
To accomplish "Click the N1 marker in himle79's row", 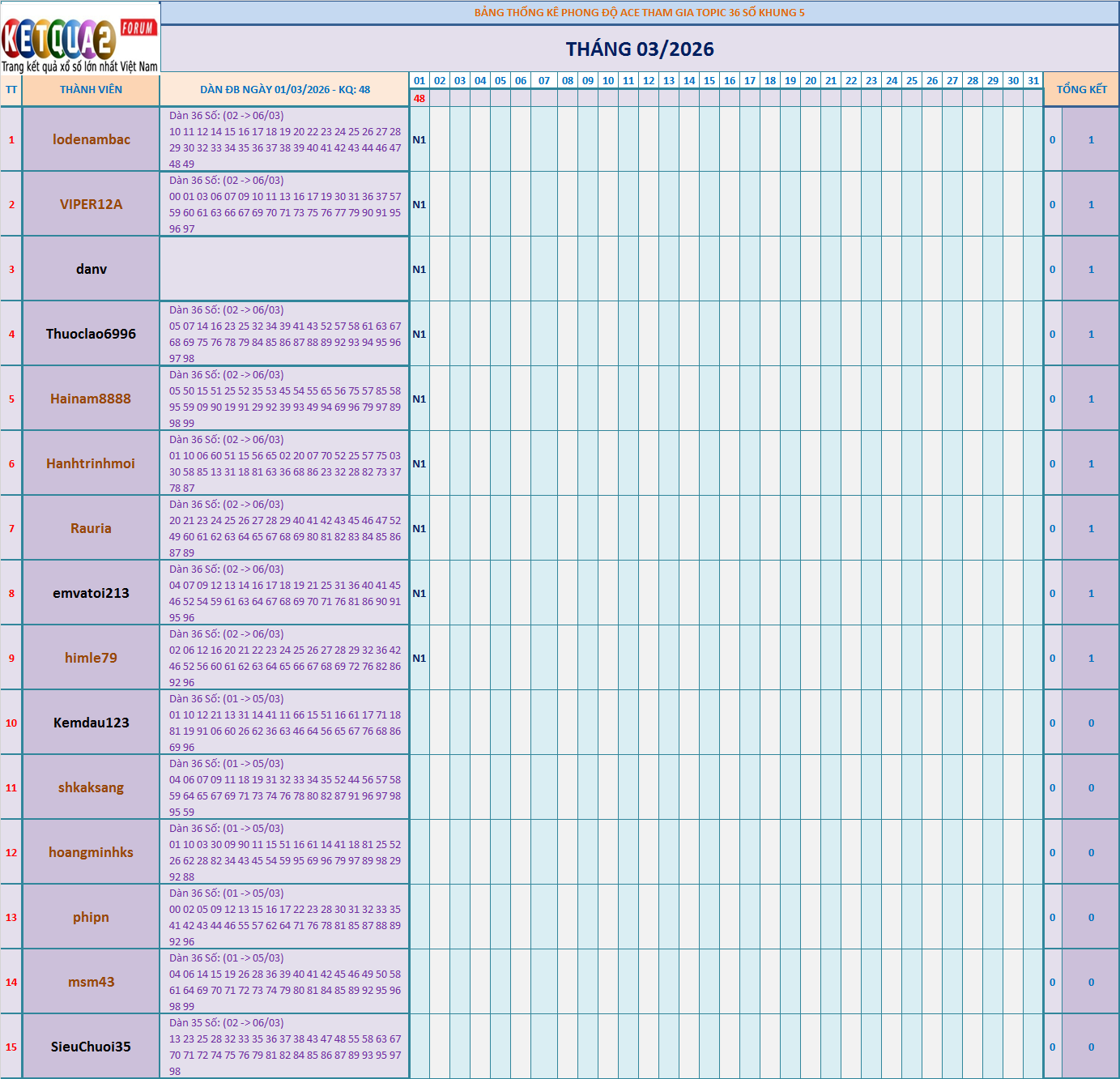I will [x=418, y=657].
